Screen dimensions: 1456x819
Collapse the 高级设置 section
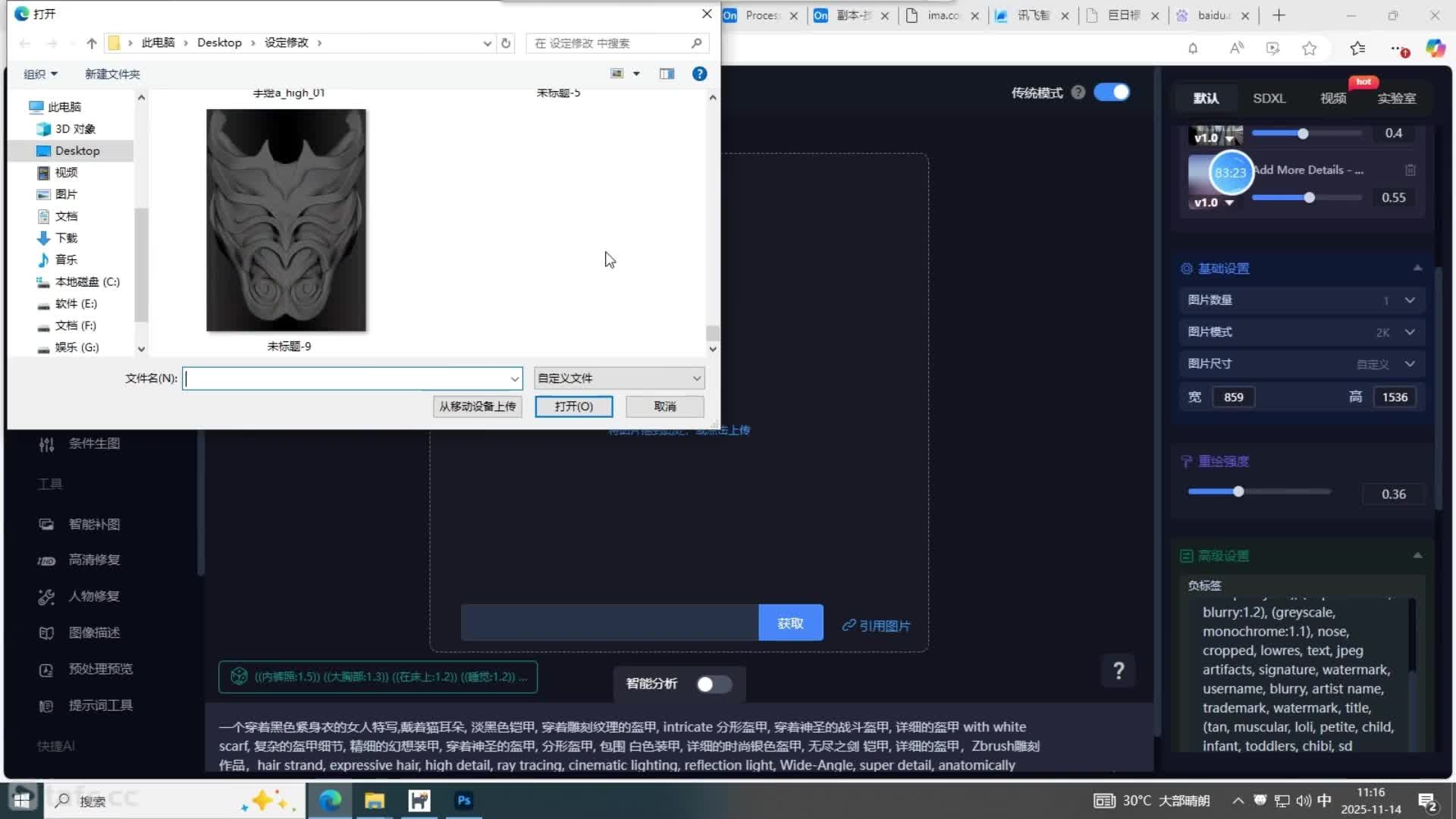point(1417,555)
